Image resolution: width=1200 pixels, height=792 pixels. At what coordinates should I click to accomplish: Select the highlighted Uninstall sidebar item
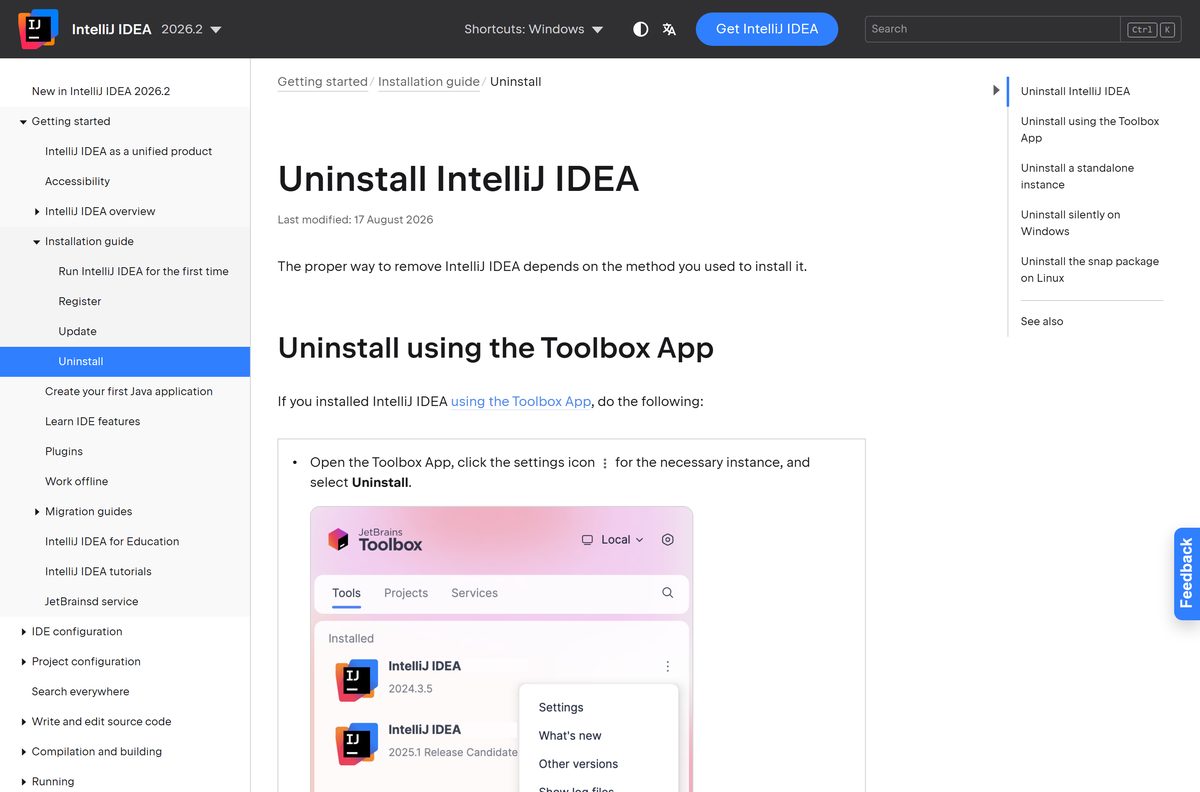click(x=125, y=361)
